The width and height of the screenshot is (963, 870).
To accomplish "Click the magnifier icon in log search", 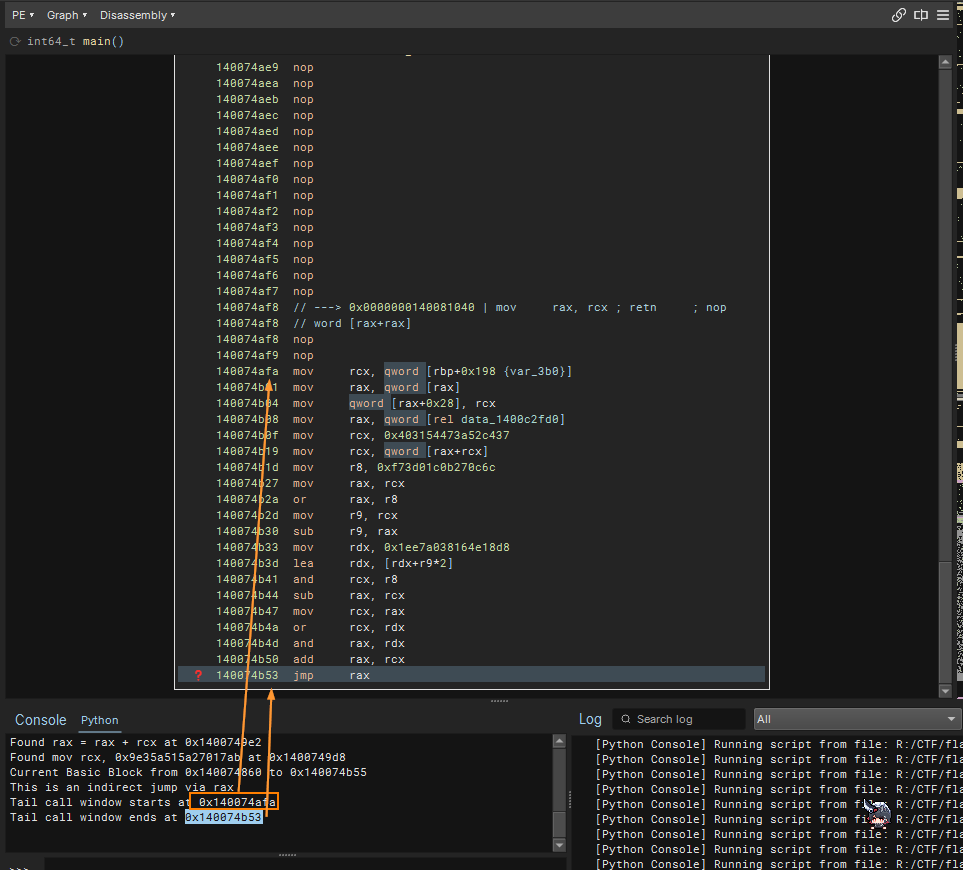I will coord(625,719).
